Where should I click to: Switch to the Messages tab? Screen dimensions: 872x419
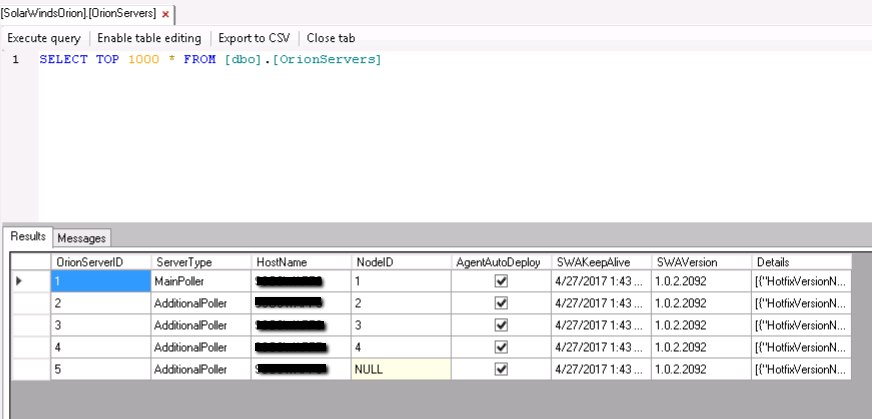[x=81, y=238]
